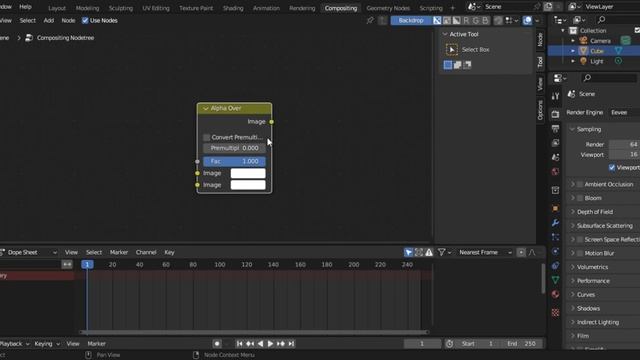
Task: Expand the Subsurface Scattering panel
Action: pyautogui.click(x=572, y=226)
